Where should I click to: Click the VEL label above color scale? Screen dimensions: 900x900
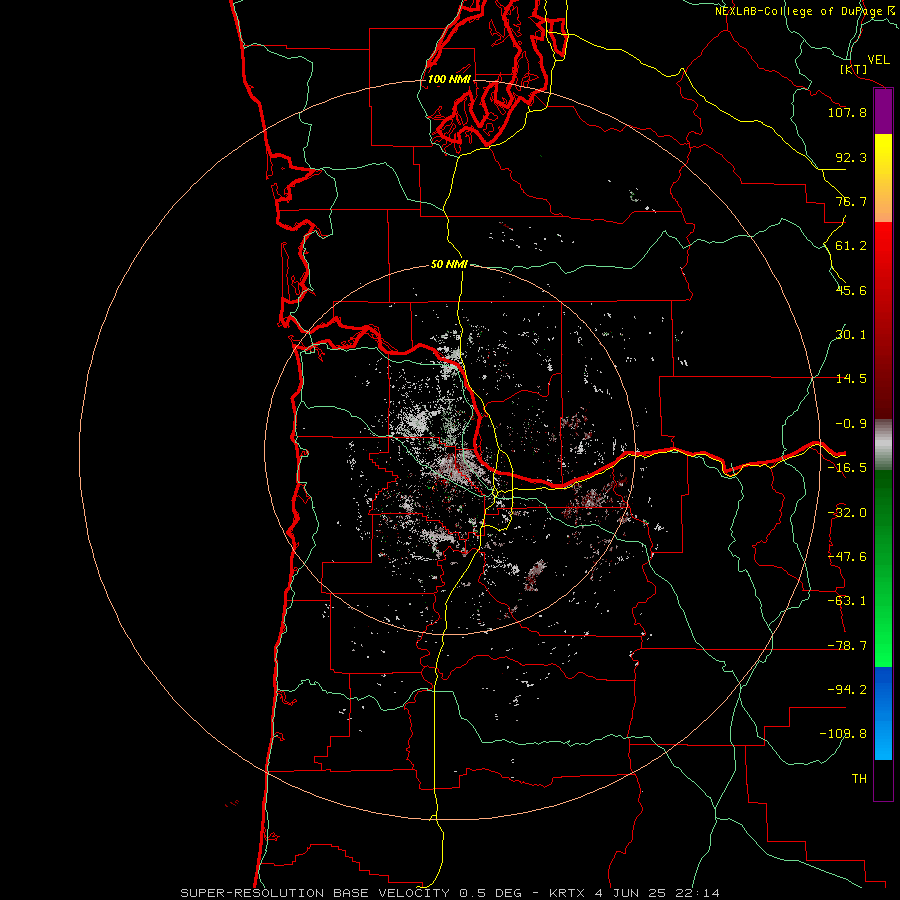coord(878,60)
